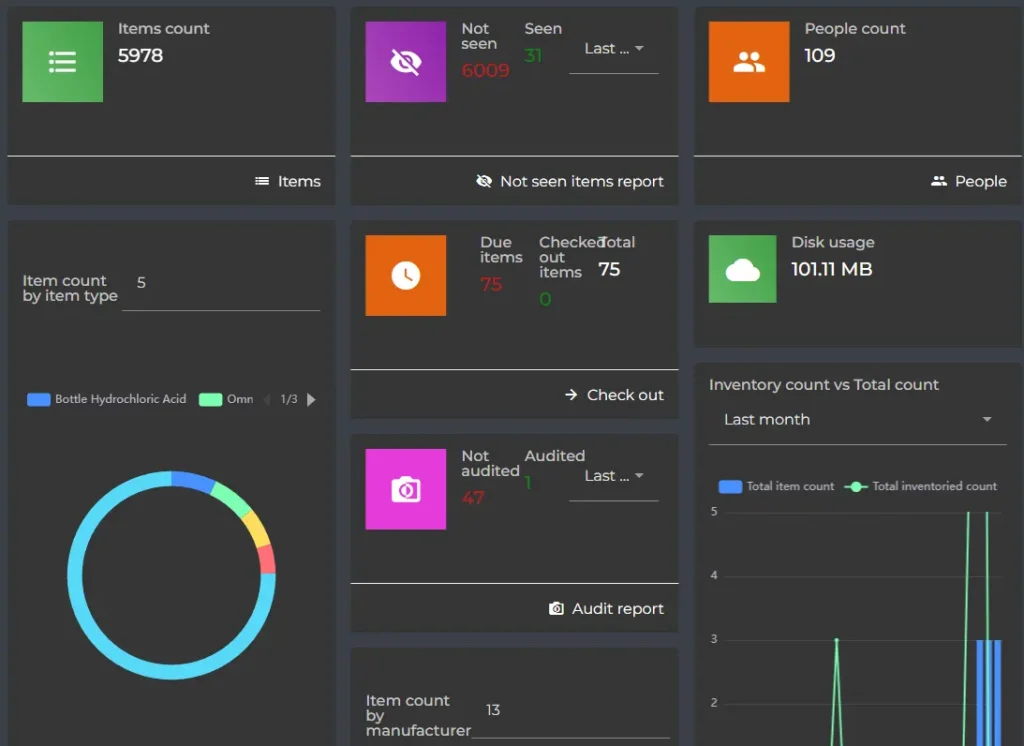Open the Items link
The image size is (1024, 746).
tap(287, 181)
